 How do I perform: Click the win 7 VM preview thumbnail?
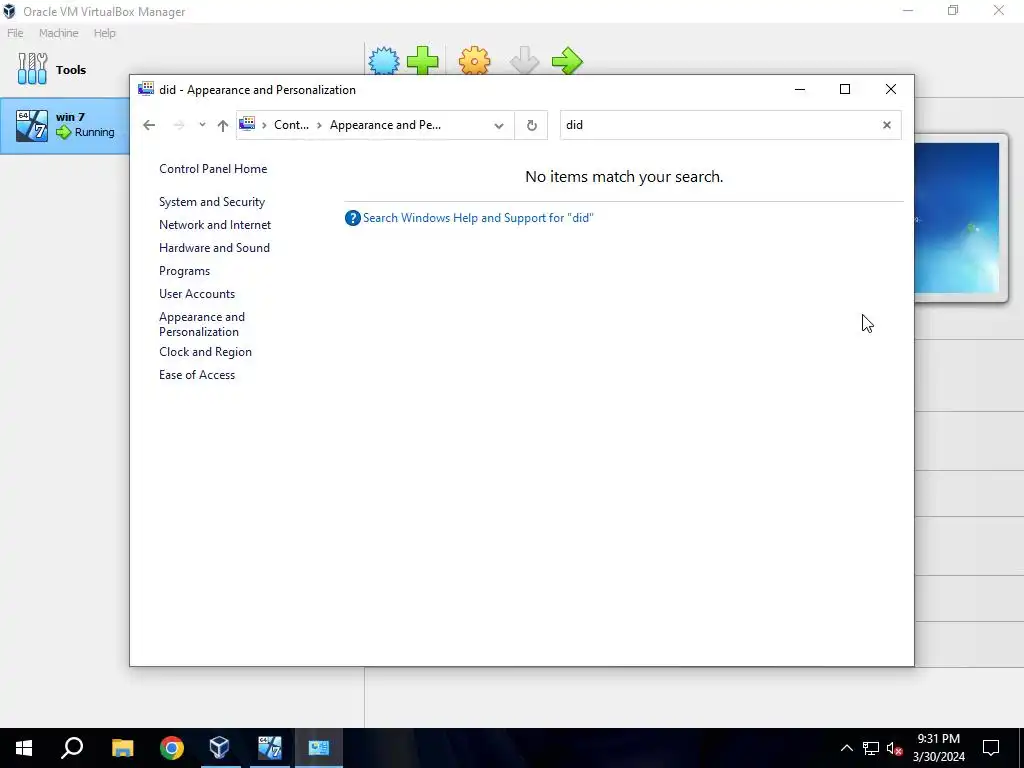(957, 218)
